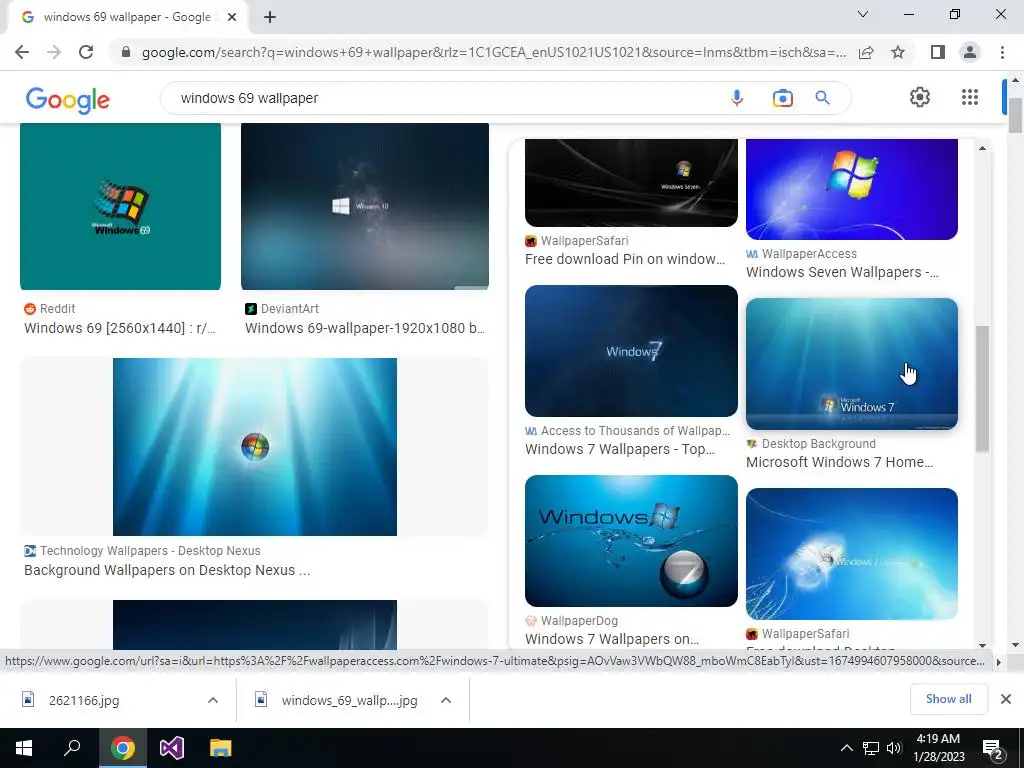Open the Reddit Windows 69 [2560x1440] link
The width and height of the screenshot is (1024, 768).
coord(120,328)
